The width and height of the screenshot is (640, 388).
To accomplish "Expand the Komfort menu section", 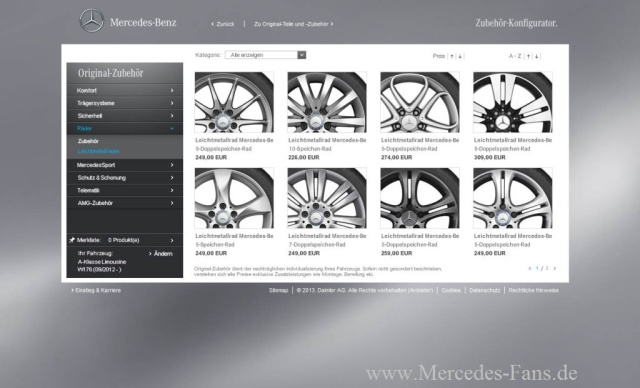I will [125, 91].
